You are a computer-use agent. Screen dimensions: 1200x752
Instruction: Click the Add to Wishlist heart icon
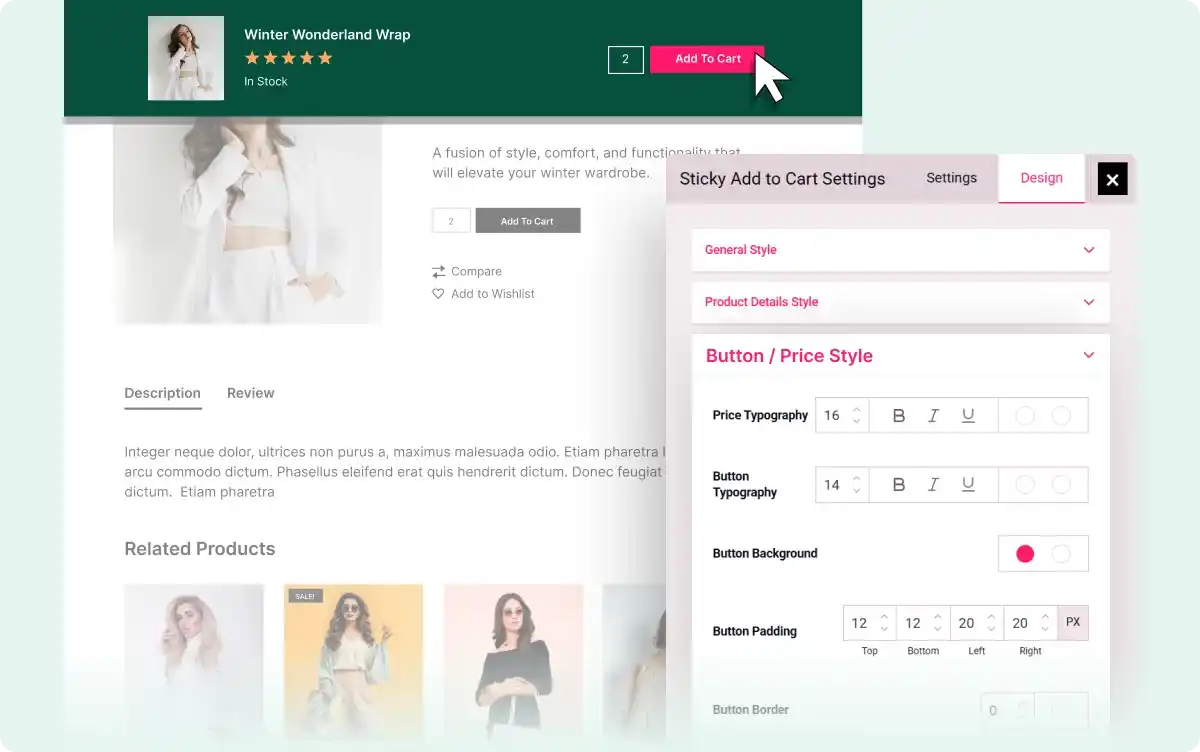[438, 294]
